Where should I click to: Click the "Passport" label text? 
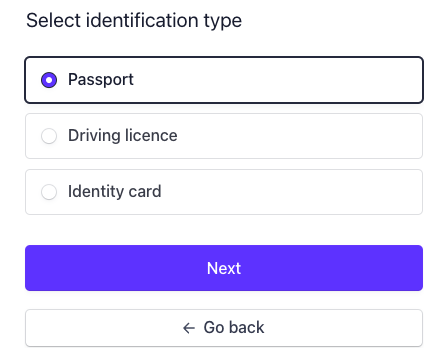click(x=101, y=80)
